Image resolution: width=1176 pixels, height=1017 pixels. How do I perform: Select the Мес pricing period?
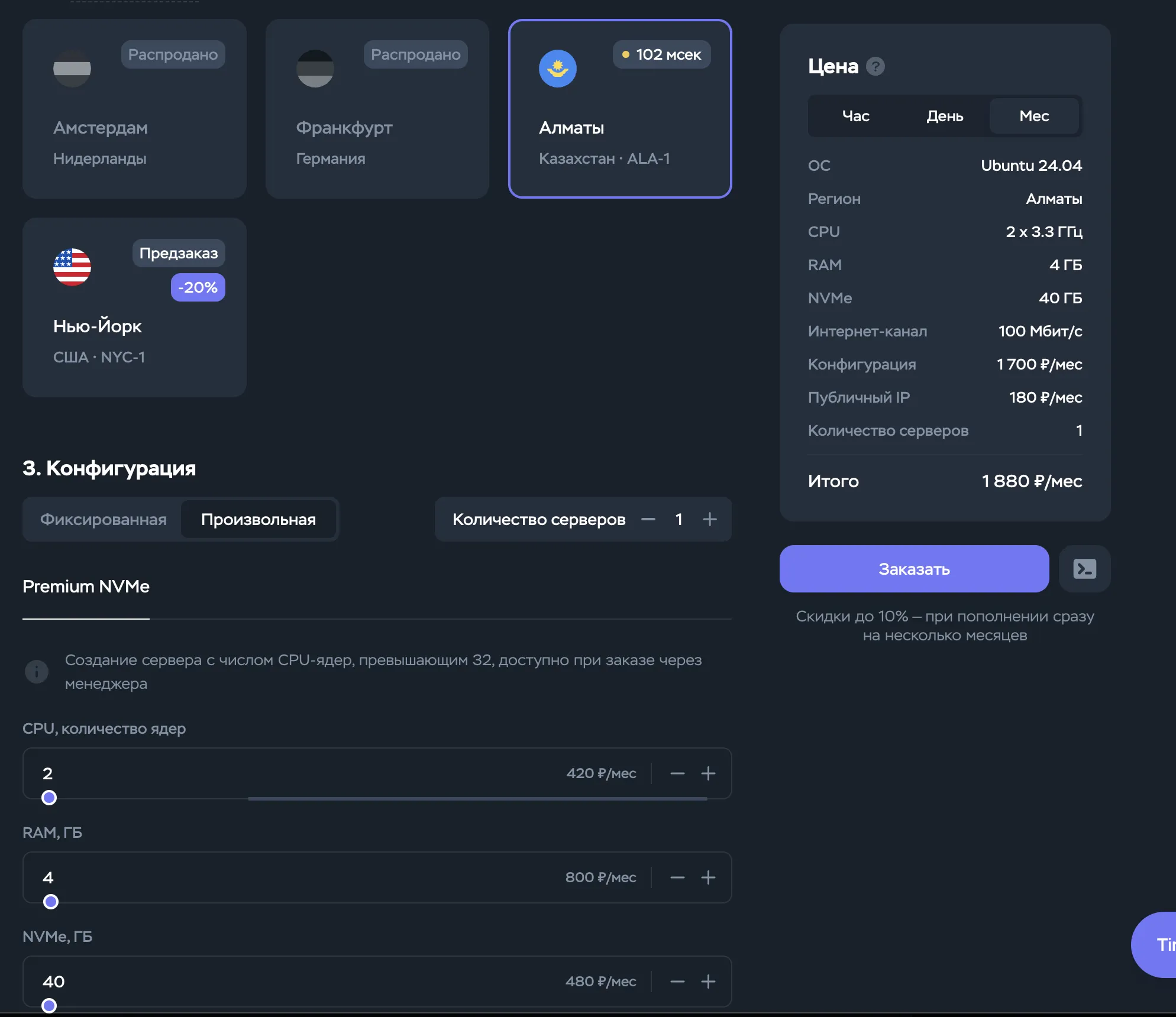1034,116
